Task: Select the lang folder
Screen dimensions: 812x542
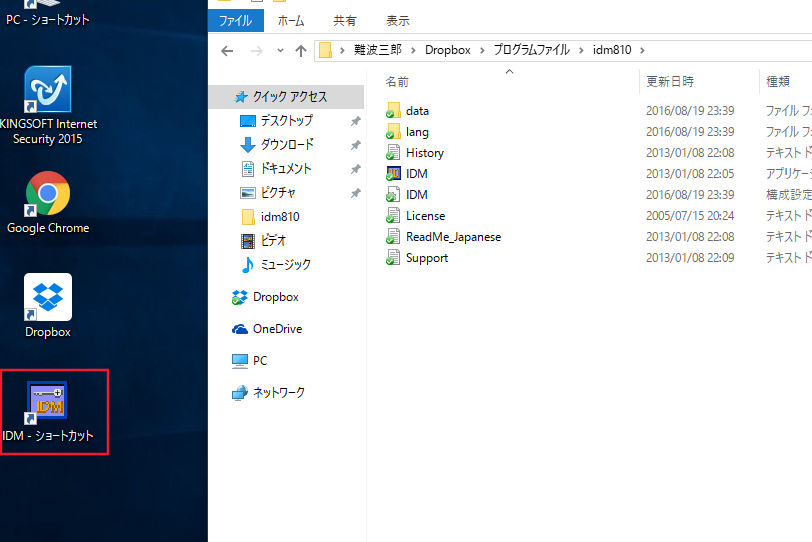Action: 407,132
